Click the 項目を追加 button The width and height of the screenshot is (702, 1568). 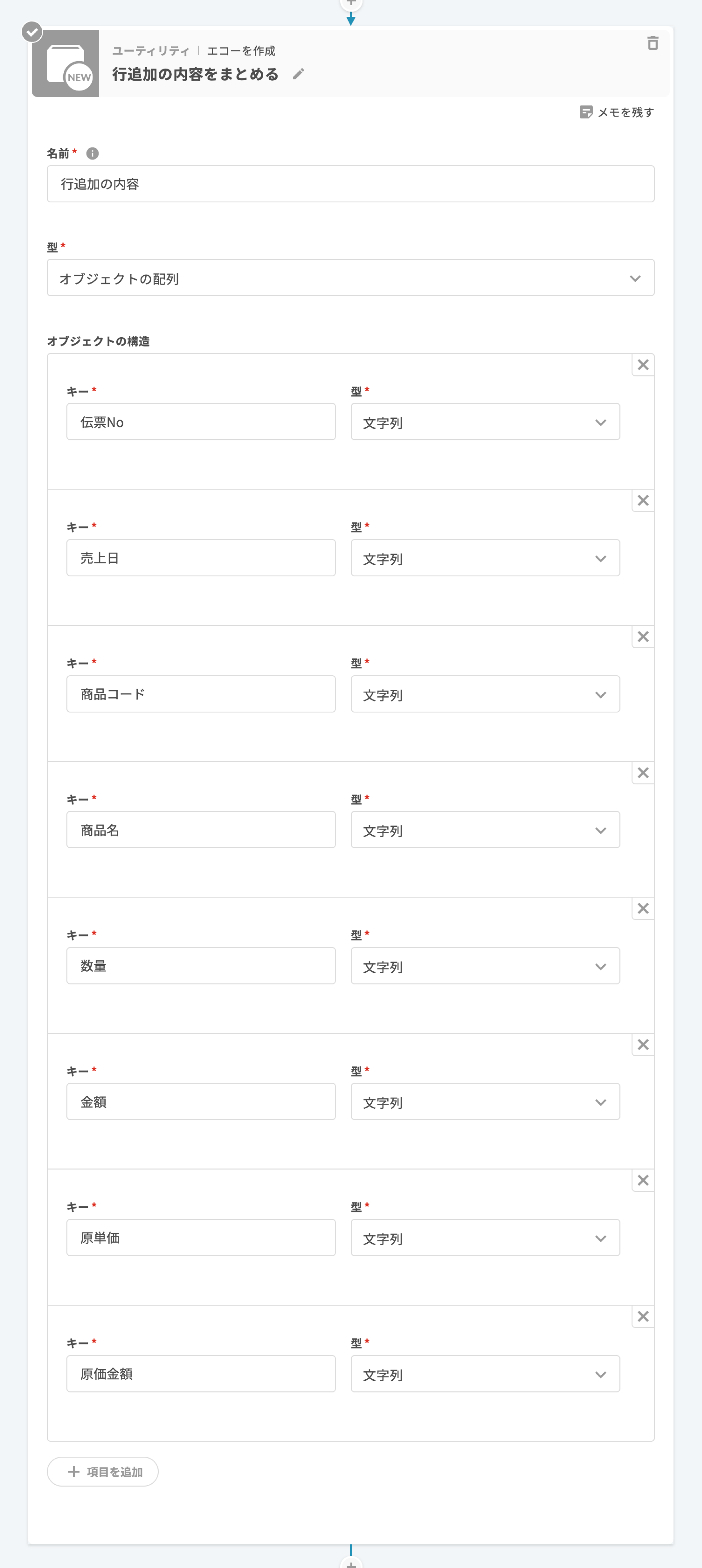click(x=103, y=1472)
